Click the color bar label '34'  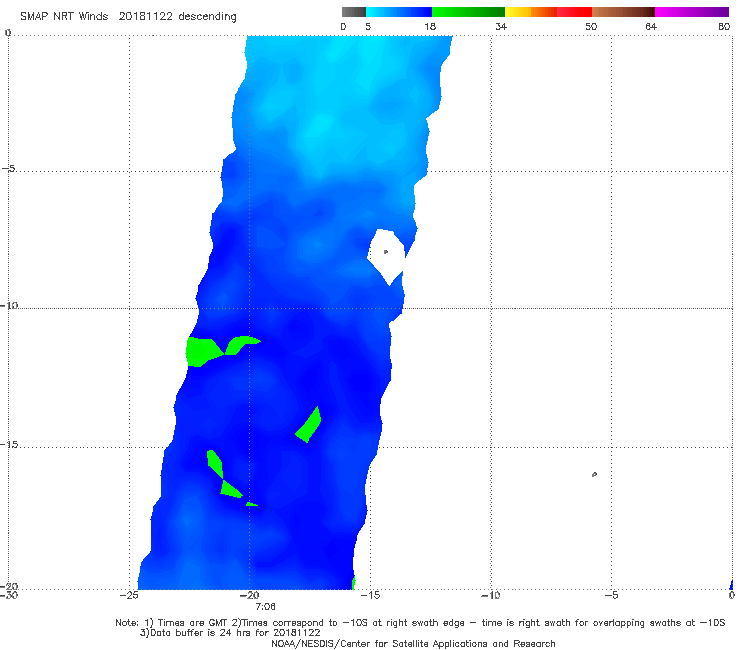[501, 27]
